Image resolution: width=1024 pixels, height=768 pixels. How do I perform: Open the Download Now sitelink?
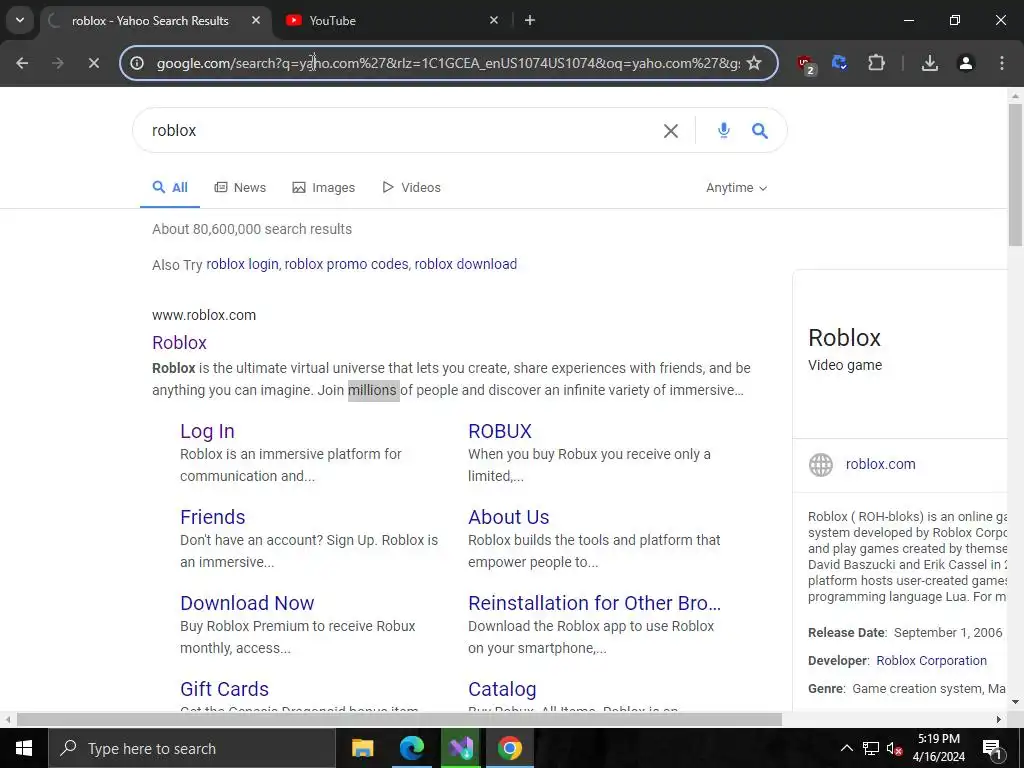(x=248, y=603)
